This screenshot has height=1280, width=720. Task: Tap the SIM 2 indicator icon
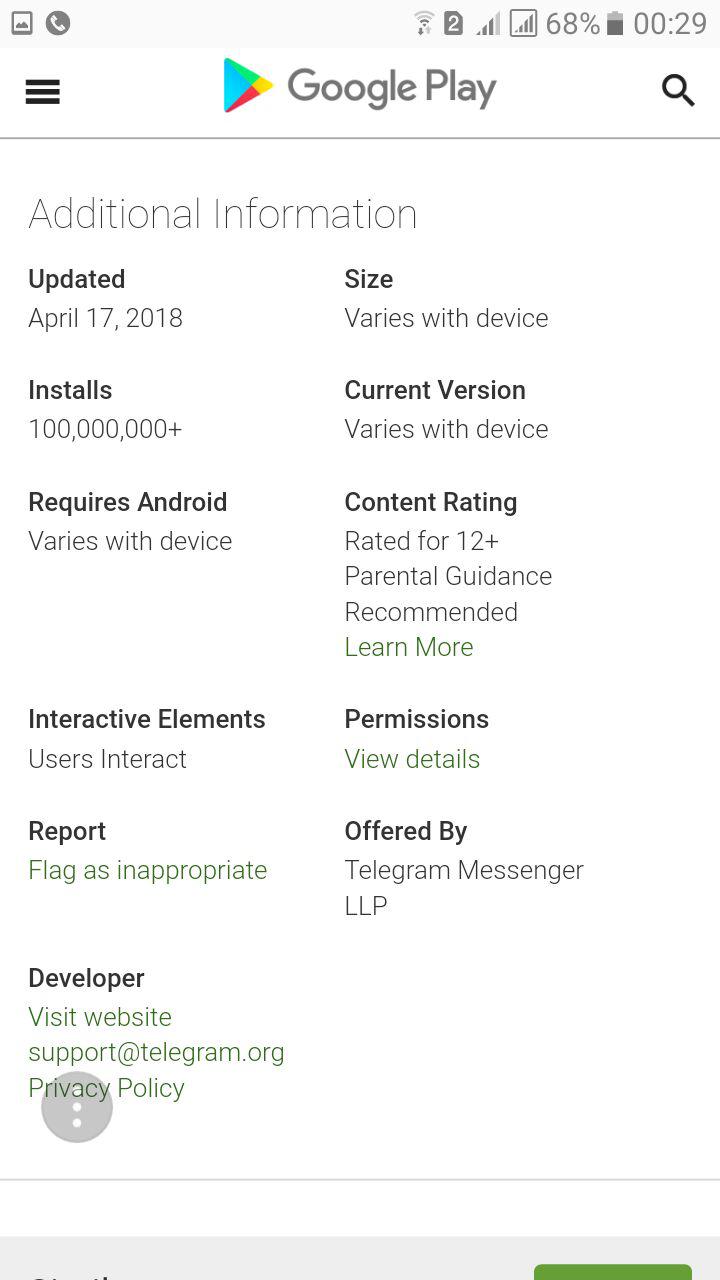click(453, 22)
